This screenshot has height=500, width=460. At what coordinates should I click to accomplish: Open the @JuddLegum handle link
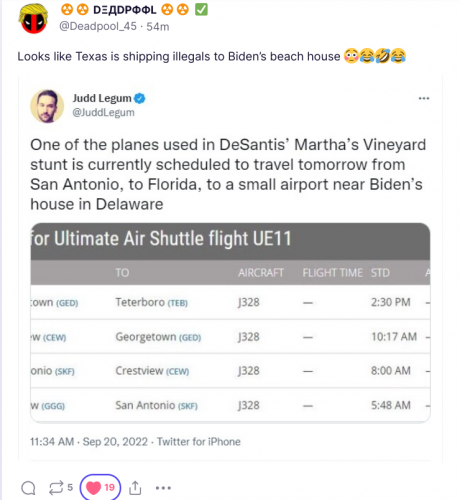[x=103, y=113]
